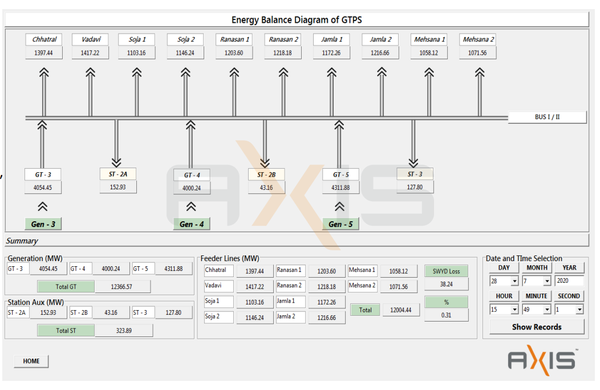
Task: Click the % green label
Action: pyautogui.click(x=446, y=302)
